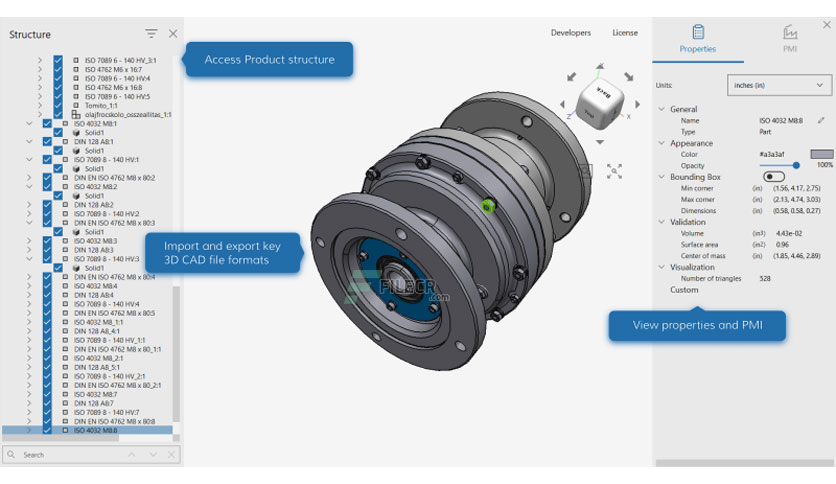The image size is (836, 484).
Task: Fit the model to the view
Action: (614, 171)
